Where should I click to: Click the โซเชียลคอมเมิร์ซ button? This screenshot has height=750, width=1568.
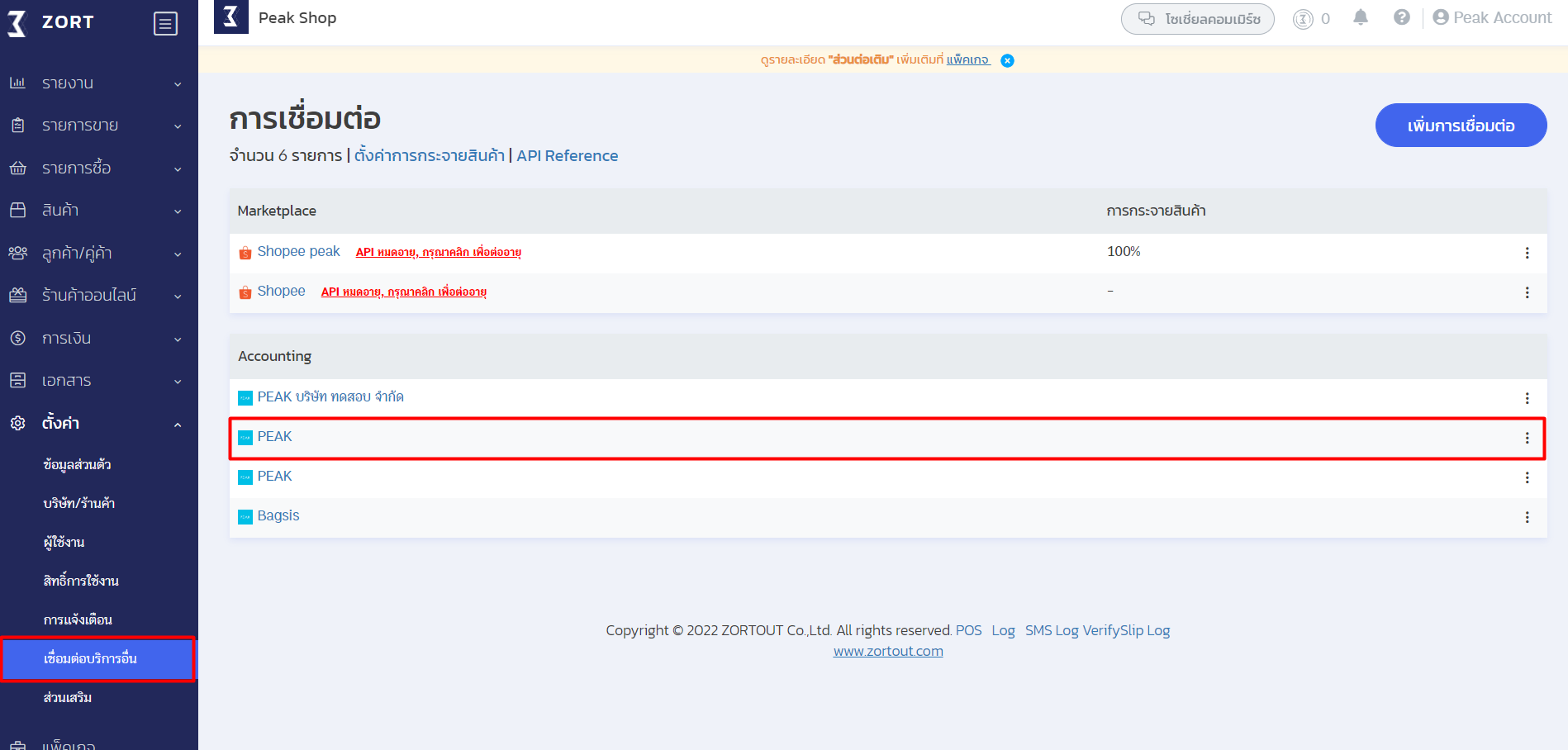pyautogui.click(x=1197, y=19)
